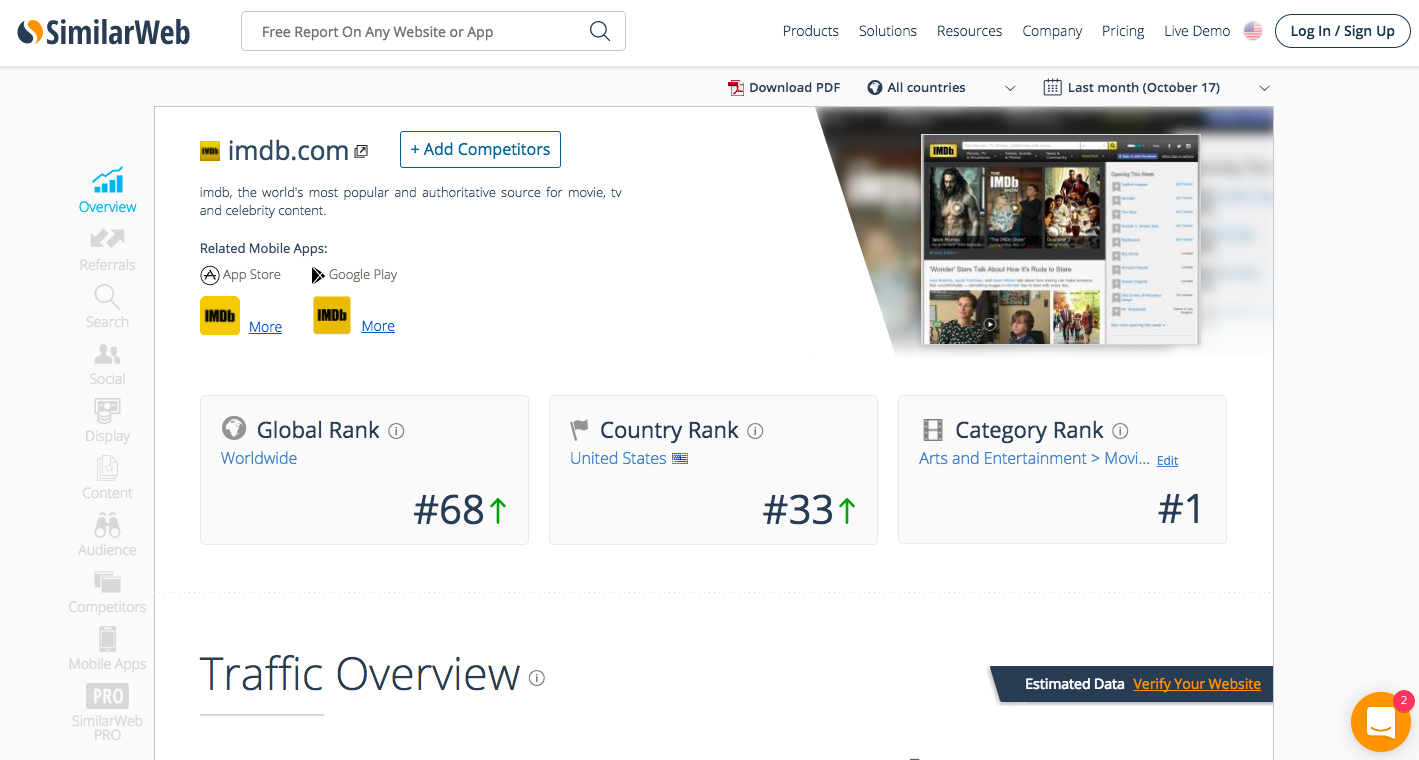
Task: Open the chat support bubble
Action: pyautogui.click(x=1381, y=722)
